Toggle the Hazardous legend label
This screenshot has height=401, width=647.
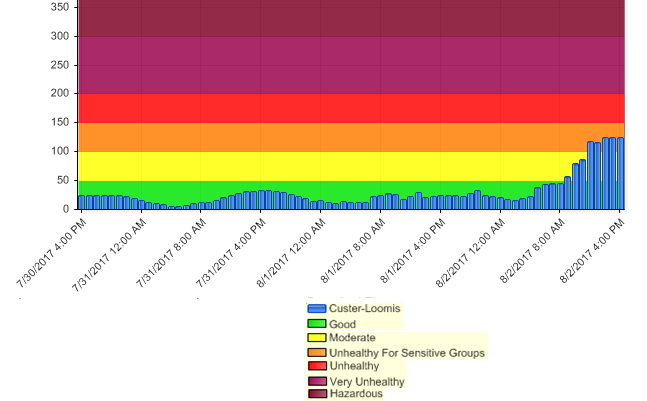355,394
